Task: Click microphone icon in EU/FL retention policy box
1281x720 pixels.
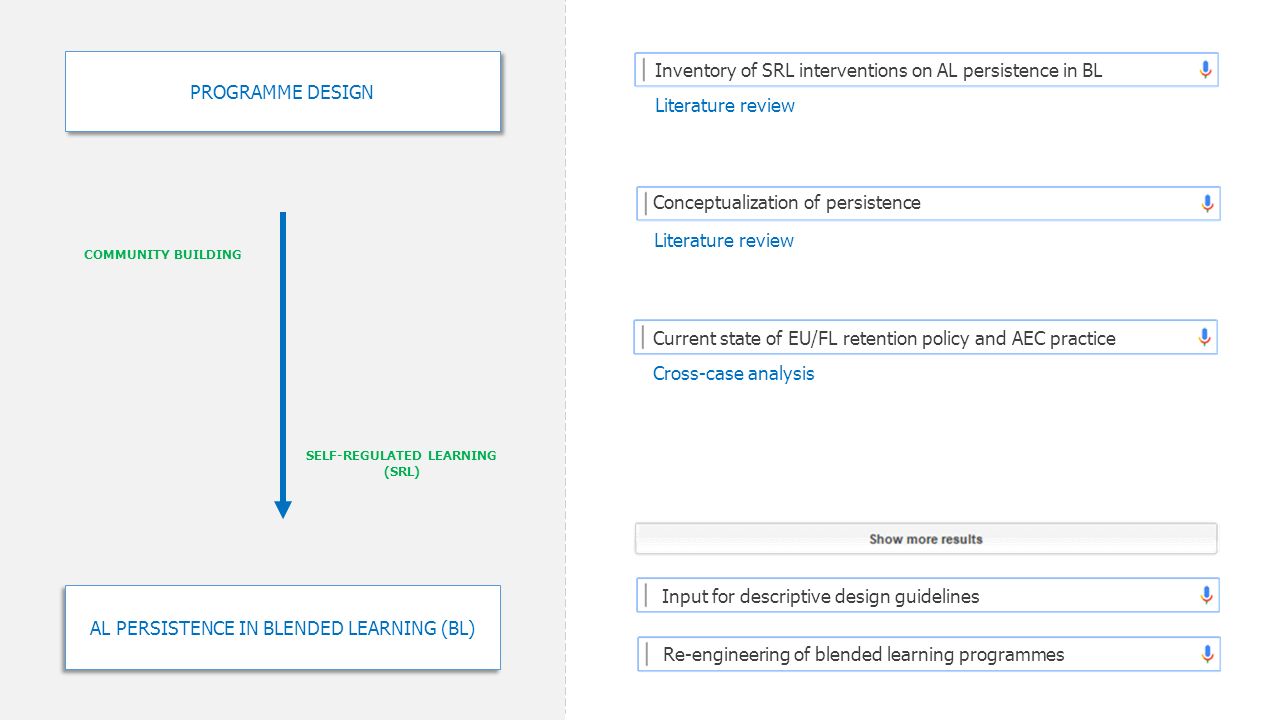Action: click(x=1204, y=338)
